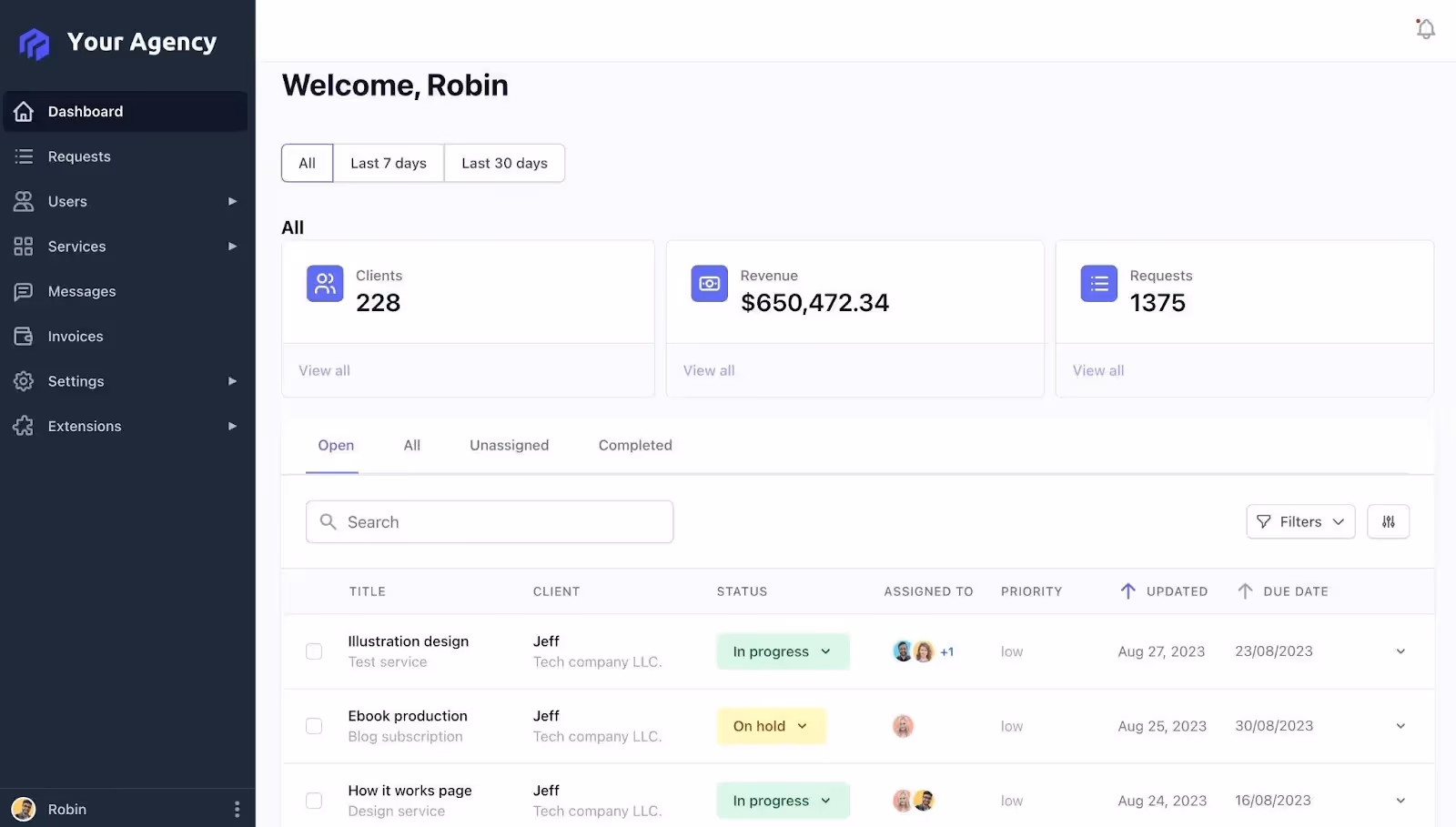The height and width of the screenshot is (827, 1456).
Task: Expand the Ebook production row chevron
Action: [x=1400, y=726]
